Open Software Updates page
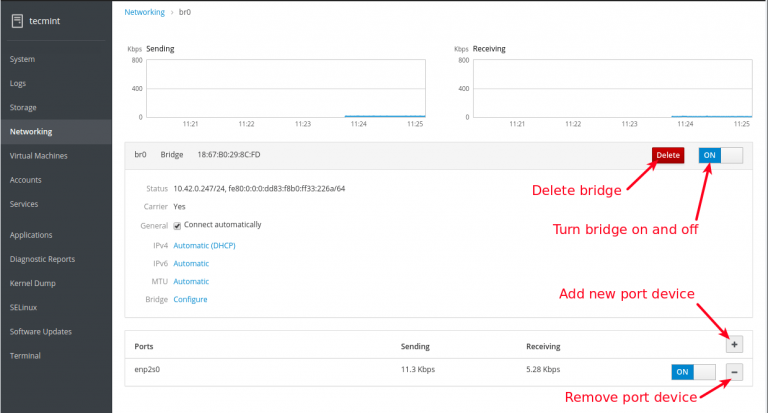 pyautogui.click(x=40, y=331)
